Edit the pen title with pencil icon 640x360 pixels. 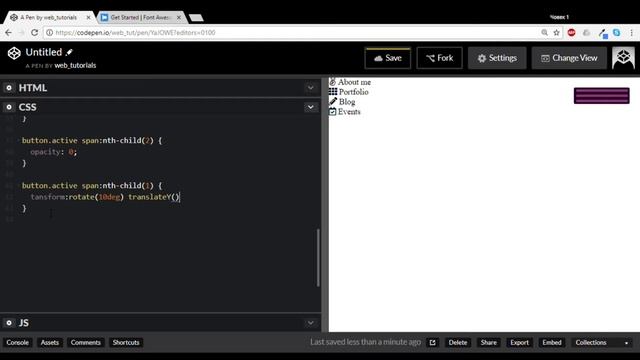(69, 52)
